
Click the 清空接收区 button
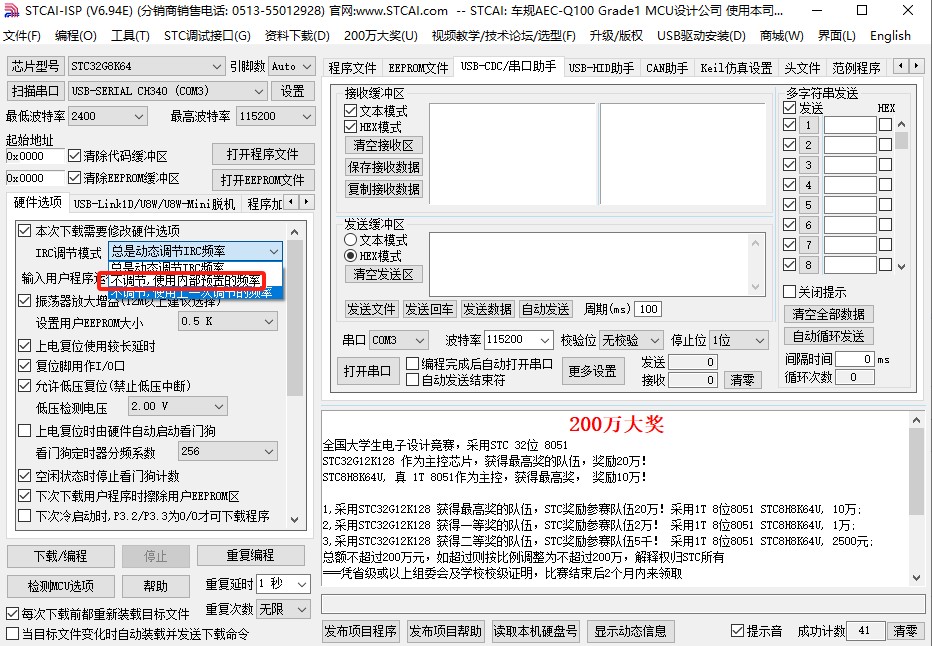383,145
